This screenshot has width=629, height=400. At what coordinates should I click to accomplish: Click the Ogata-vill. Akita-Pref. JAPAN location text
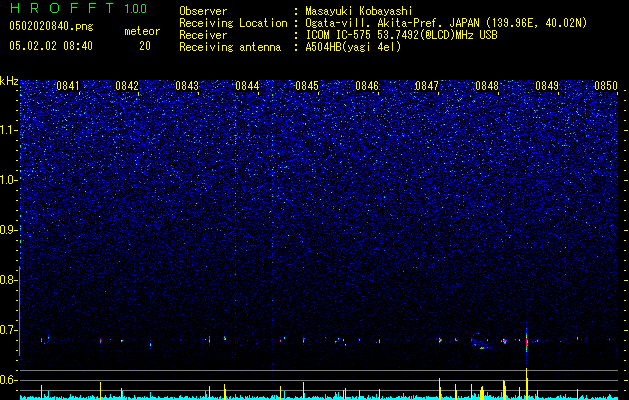click(446, 23)
